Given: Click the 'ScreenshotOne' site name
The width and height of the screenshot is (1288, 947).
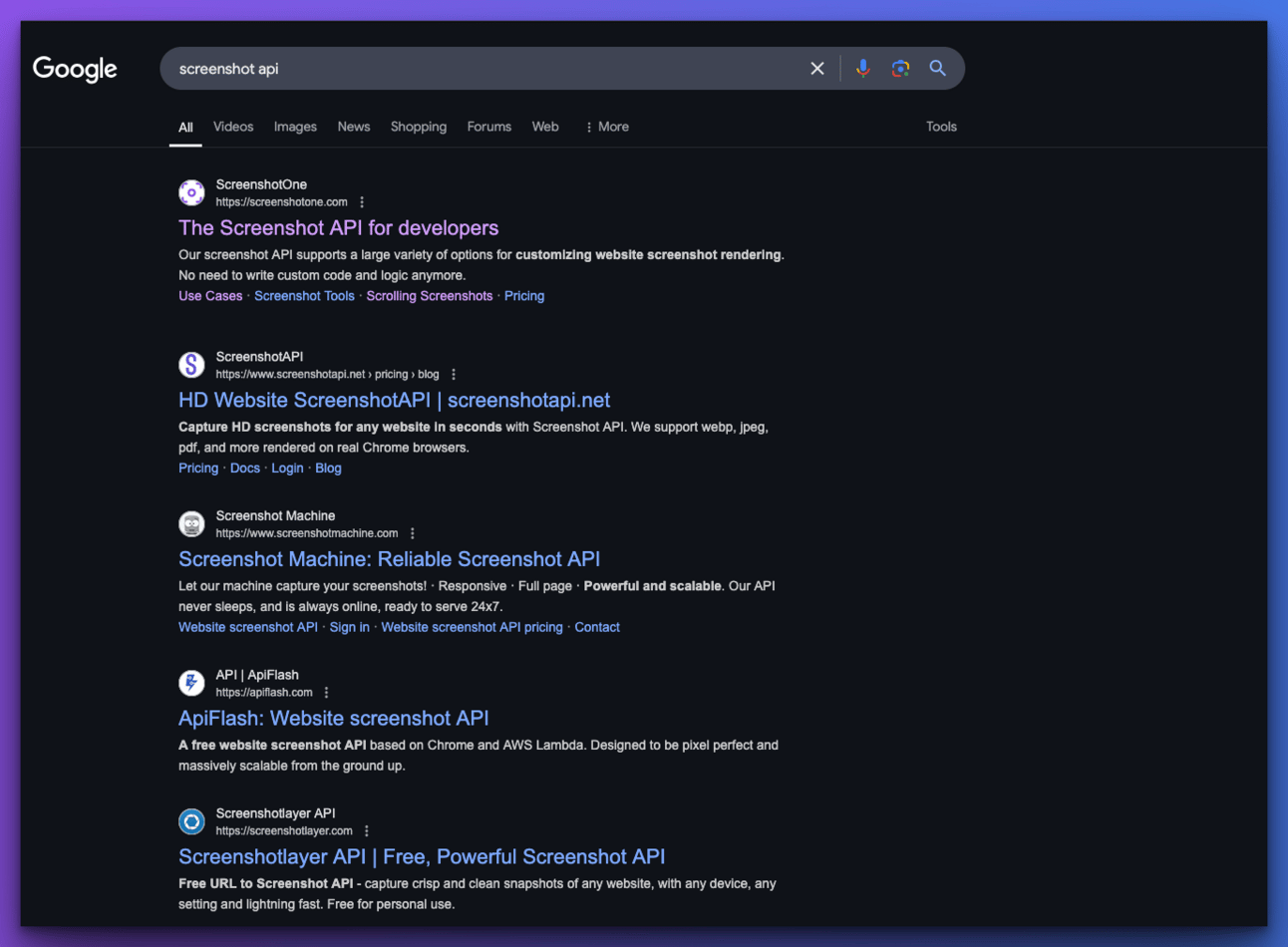Looking at the screenshot, I should click(261, 184).
